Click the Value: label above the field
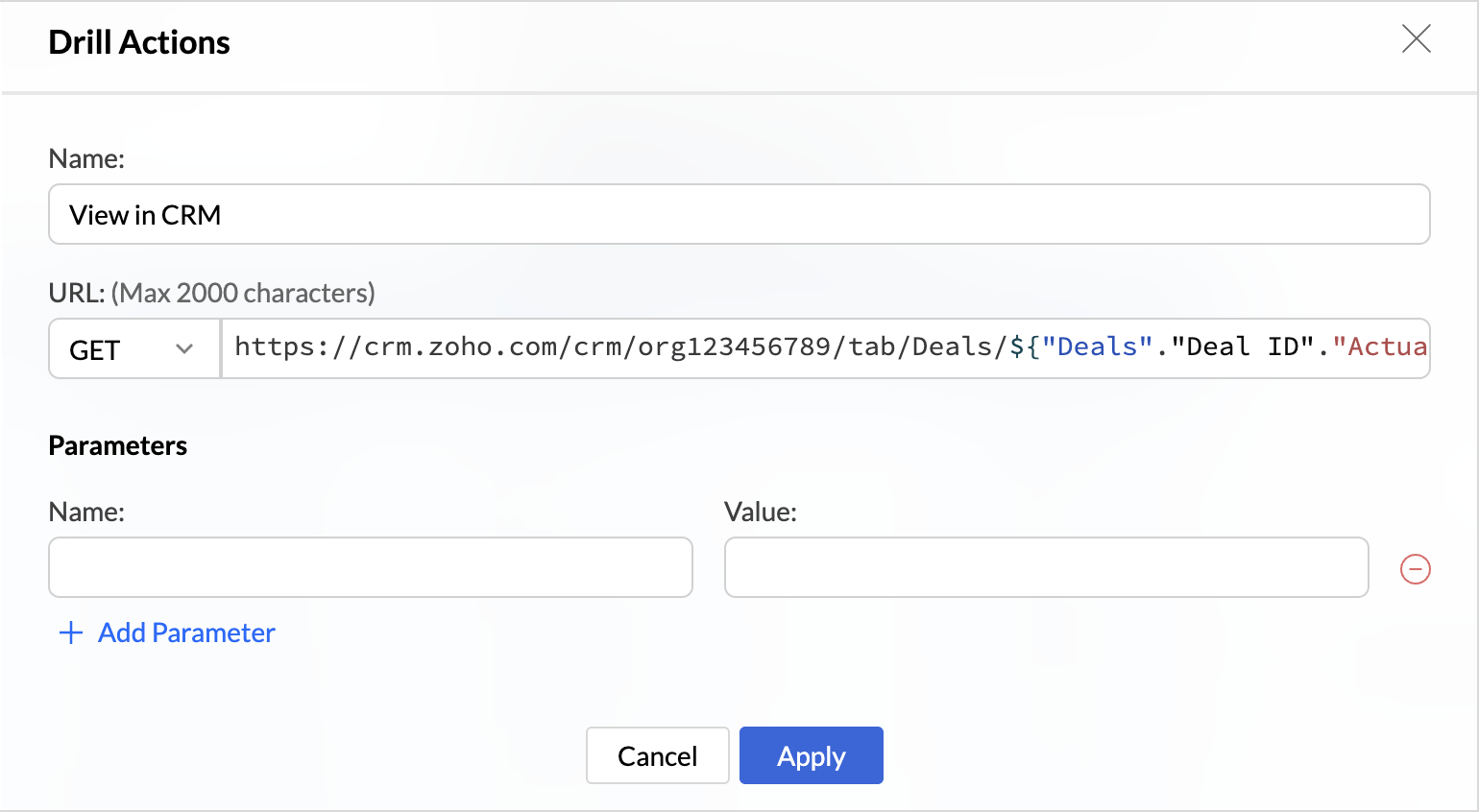The image size is (1479, 812). coord(760,512)
